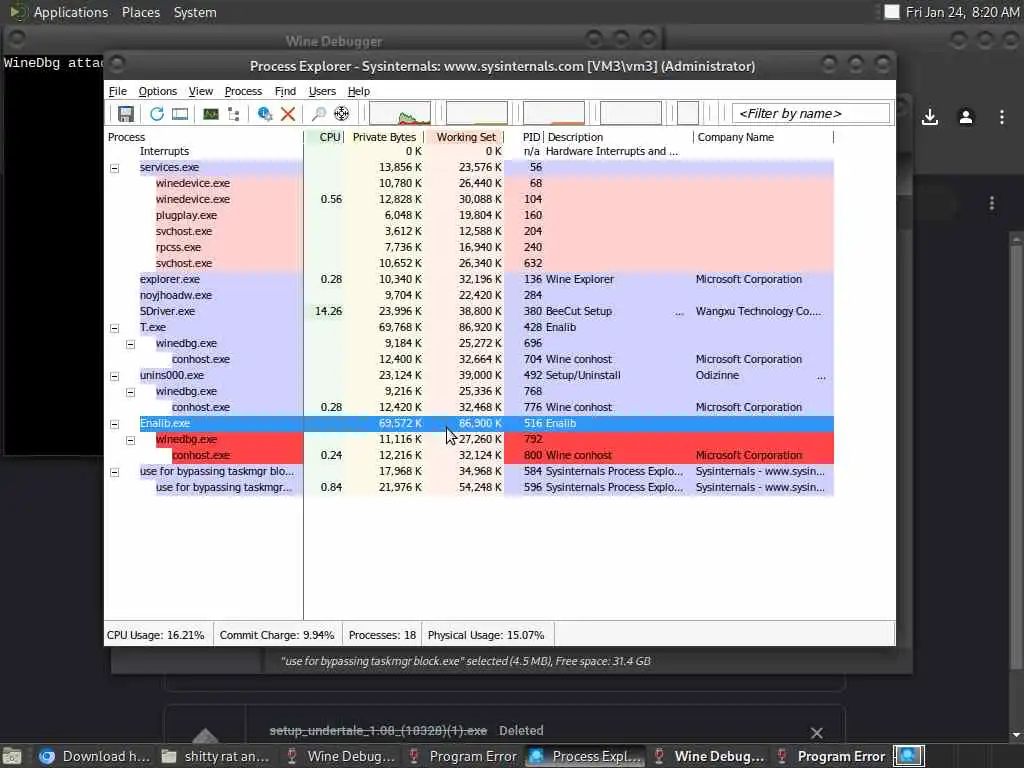Click the System Information toolbar icon
1024x768 pixels.
(210, 114)
